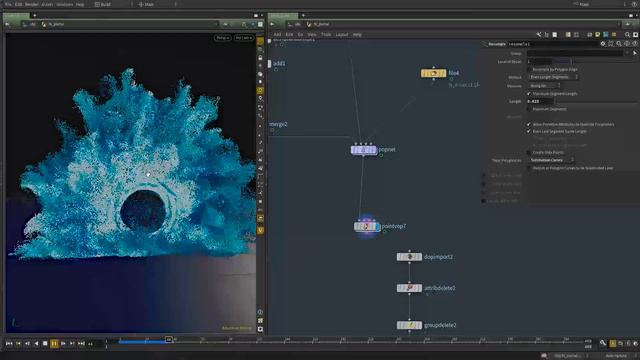Open the viewport Persp camera dropdown
640x360 pixels.
[x=222, y=38]
